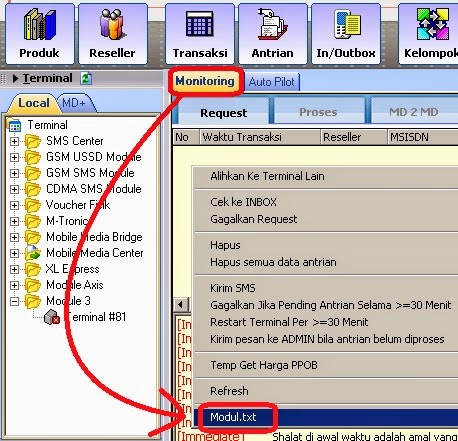
Task: Choose Hapus from context menu
Action: coord(326,245)
